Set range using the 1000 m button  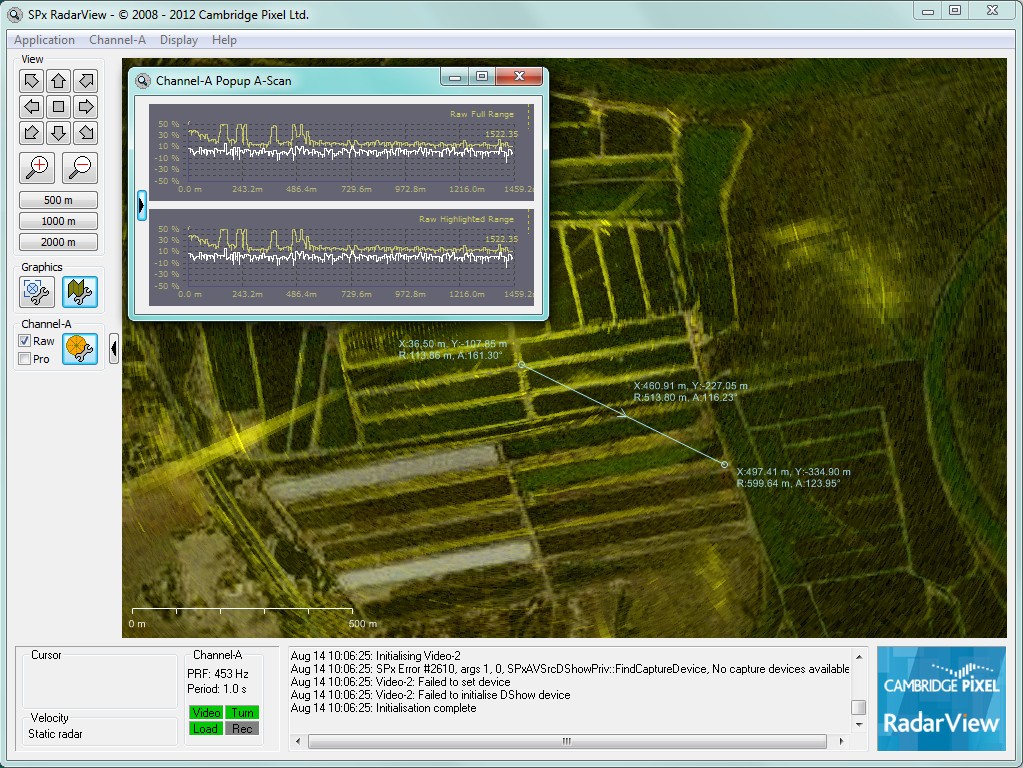pos(57,220)
